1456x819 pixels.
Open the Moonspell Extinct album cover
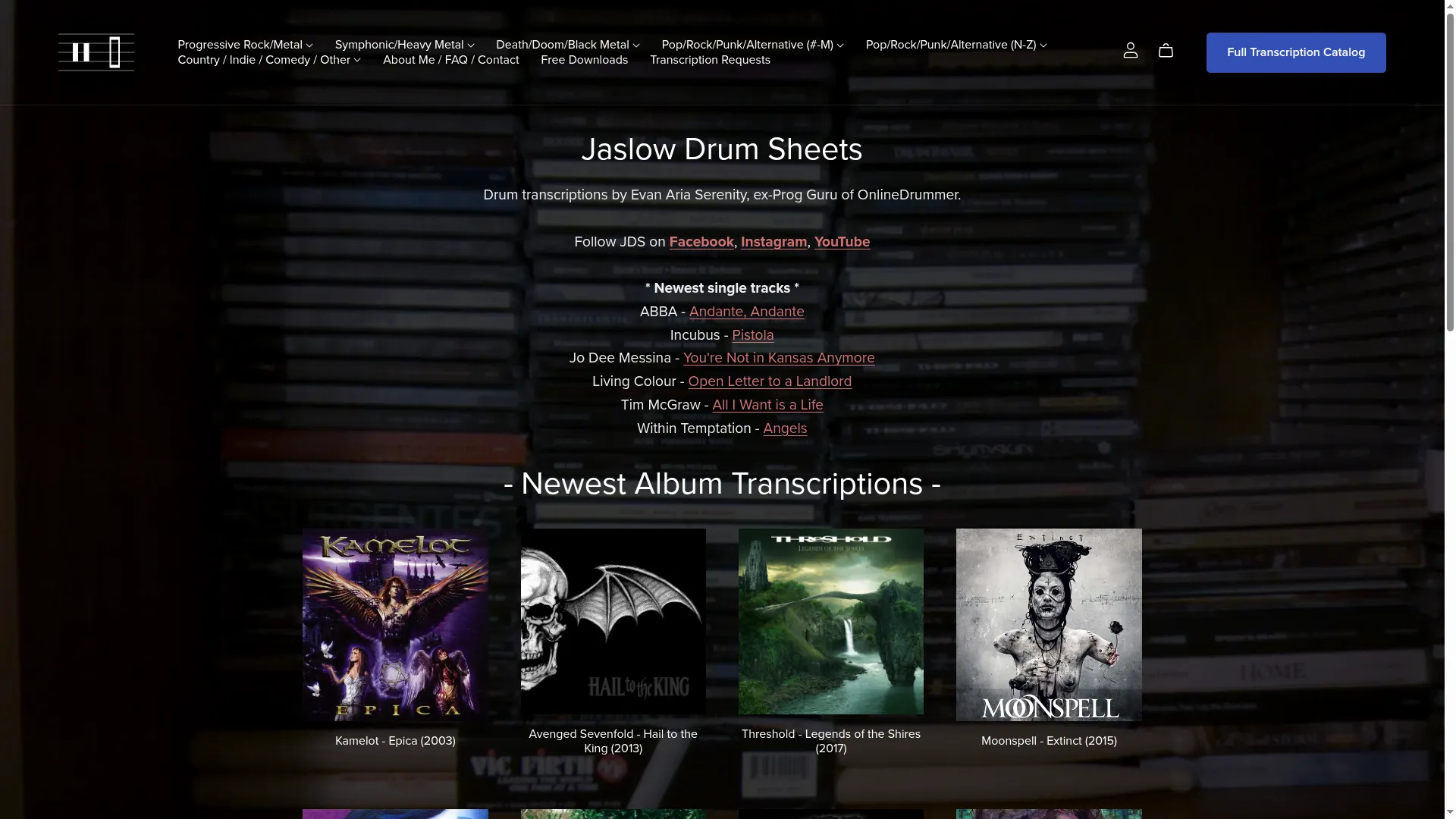(x=1049, y=625)
